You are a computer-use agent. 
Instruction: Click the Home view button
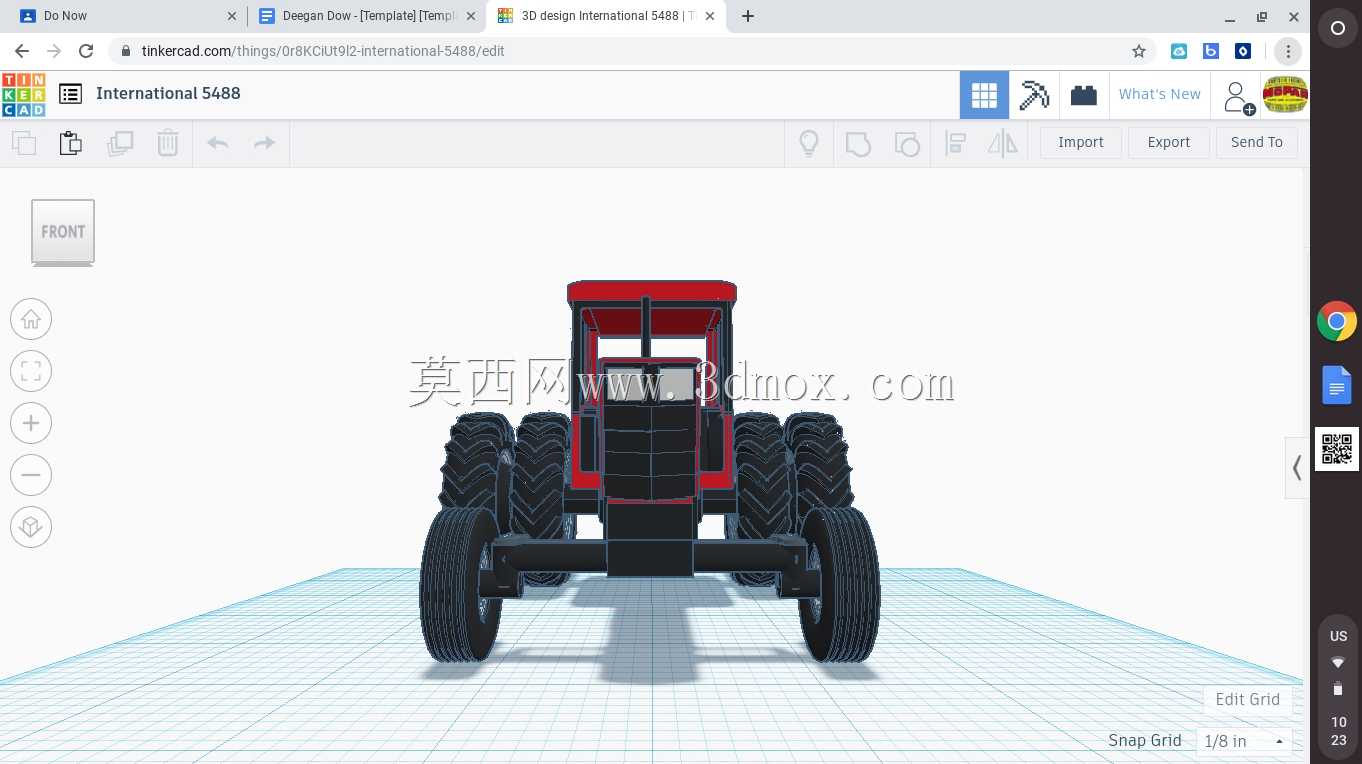pyautogui.click(x=31, y=319)
